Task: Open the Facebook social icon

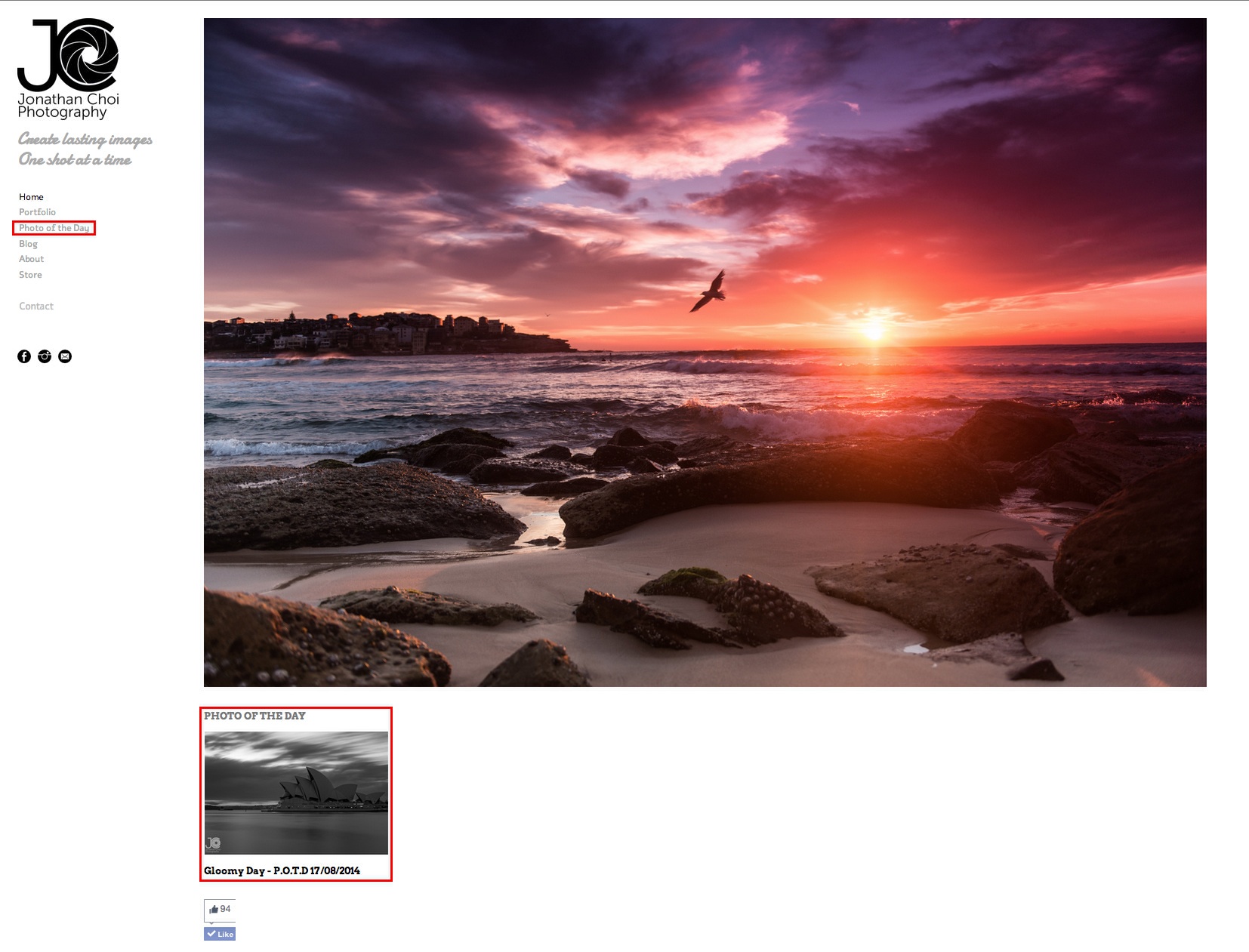Action: pos(24,356)
